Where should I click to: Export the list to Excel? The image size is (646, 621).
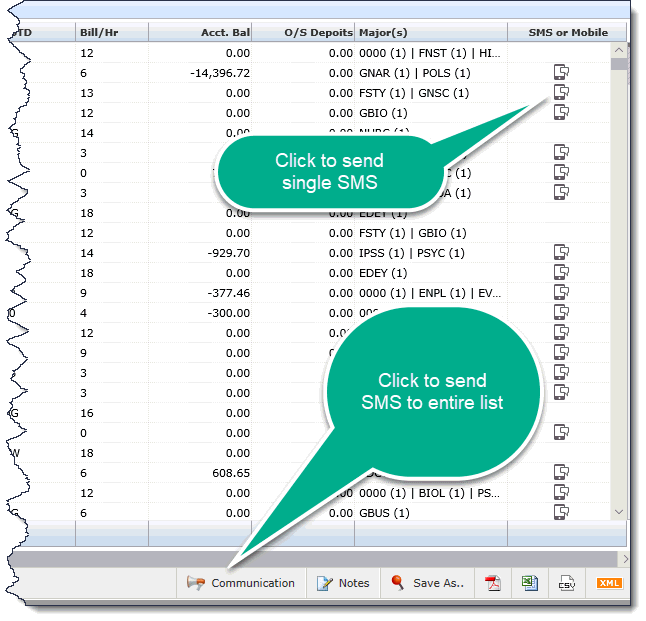[x=529, y=583]
